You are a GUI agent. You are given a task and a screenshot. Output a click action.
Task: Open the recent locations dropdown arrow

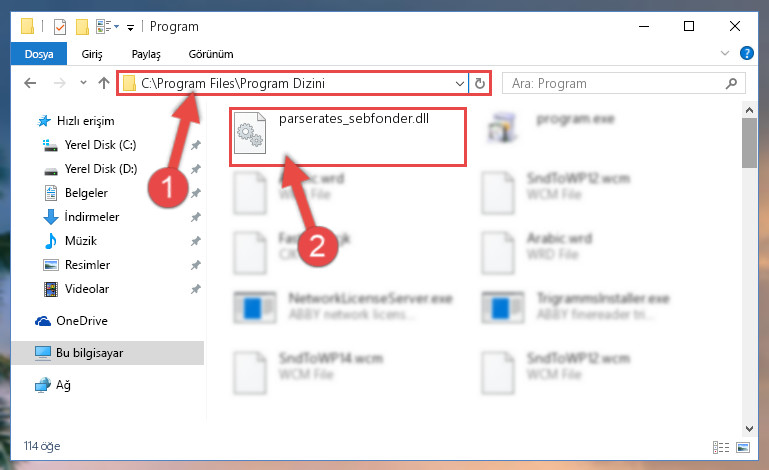(x=83, y=83)
